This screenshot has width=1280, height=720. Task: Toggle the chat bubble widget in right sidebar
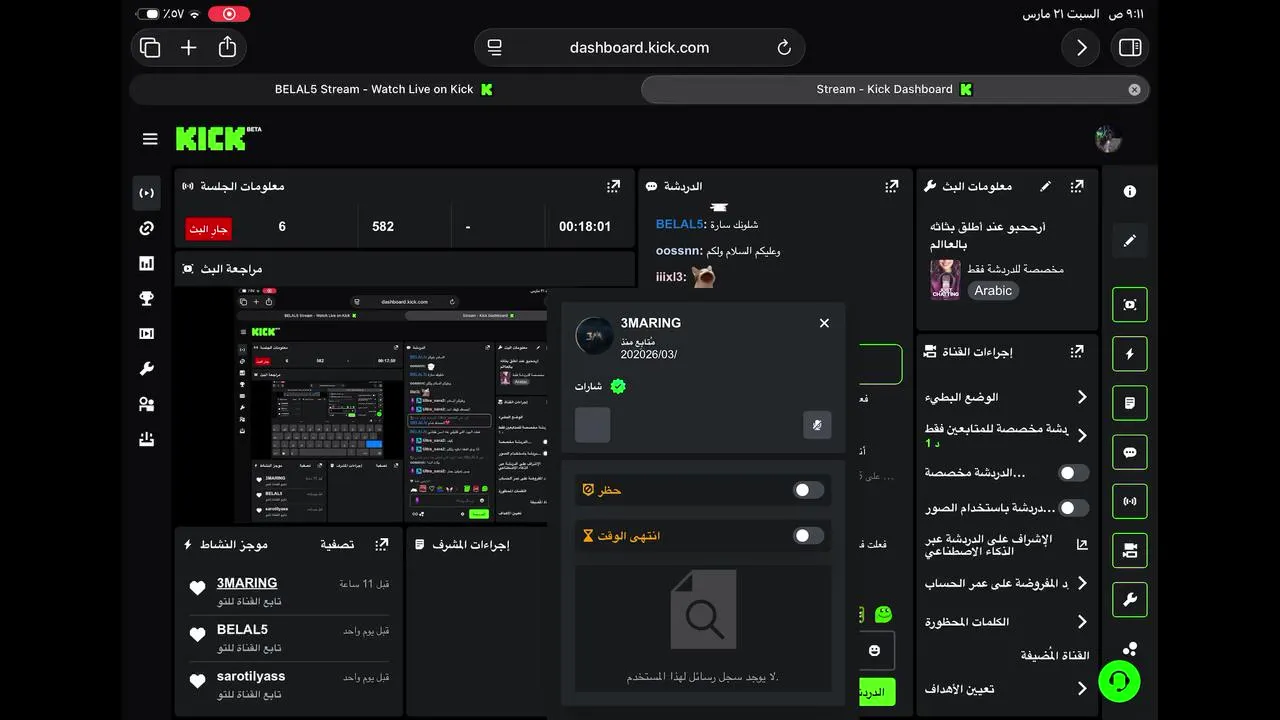coord(1130,452)
